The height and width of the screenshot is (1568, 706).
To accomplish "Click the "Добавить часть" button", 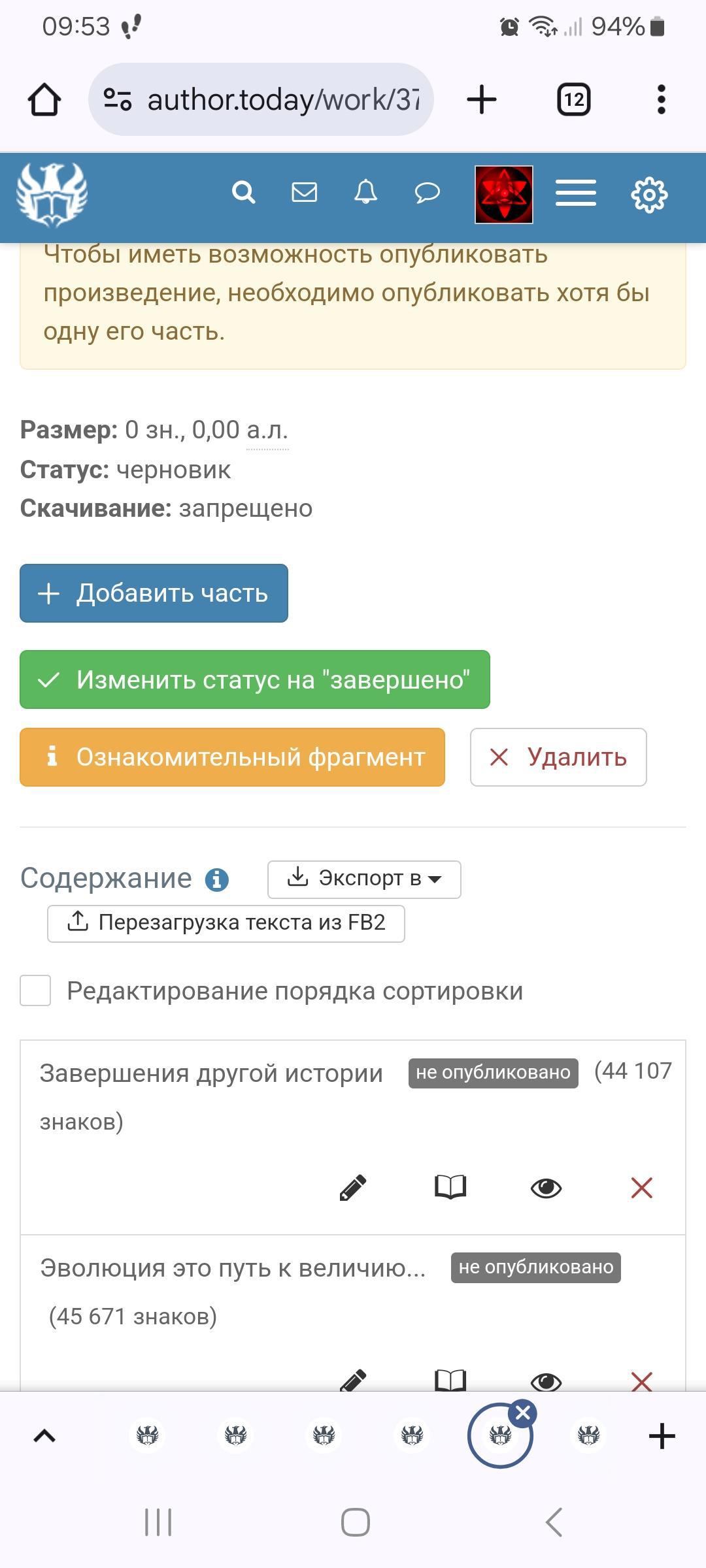I will coord(154,593).
